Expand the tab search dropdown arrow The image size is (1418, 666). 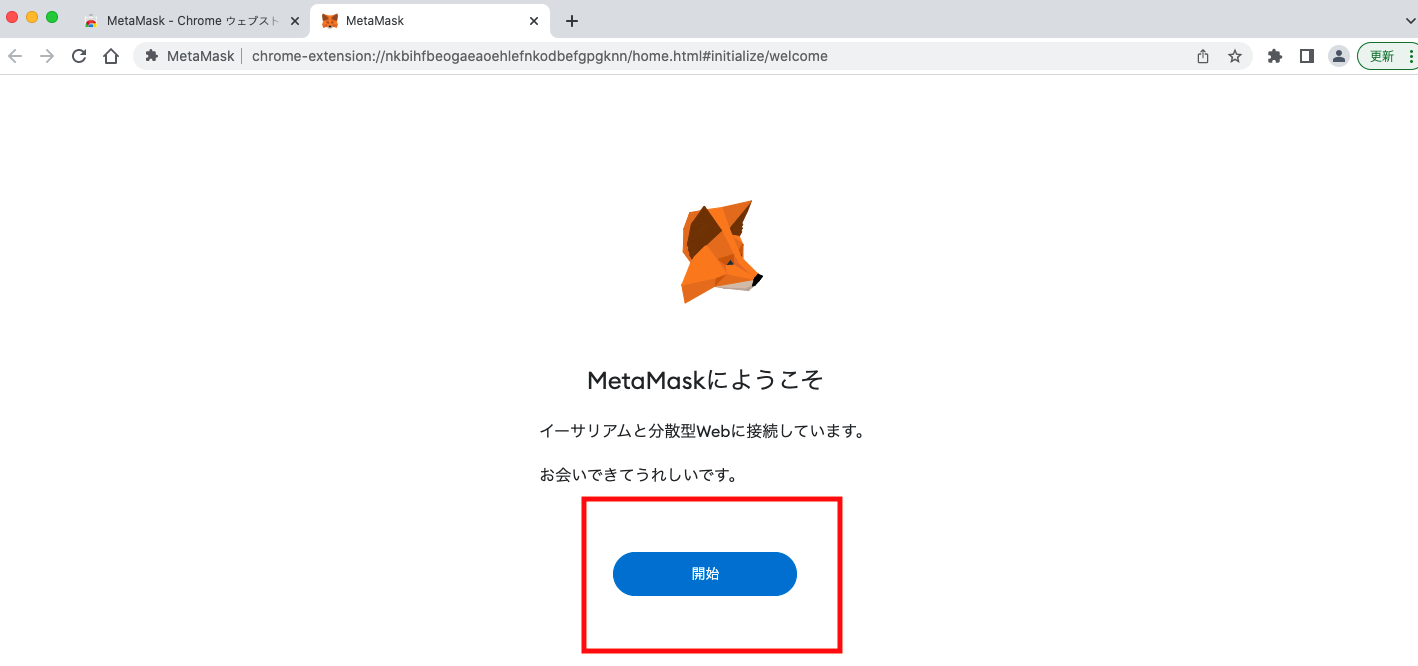click(x=1411, y=20)
